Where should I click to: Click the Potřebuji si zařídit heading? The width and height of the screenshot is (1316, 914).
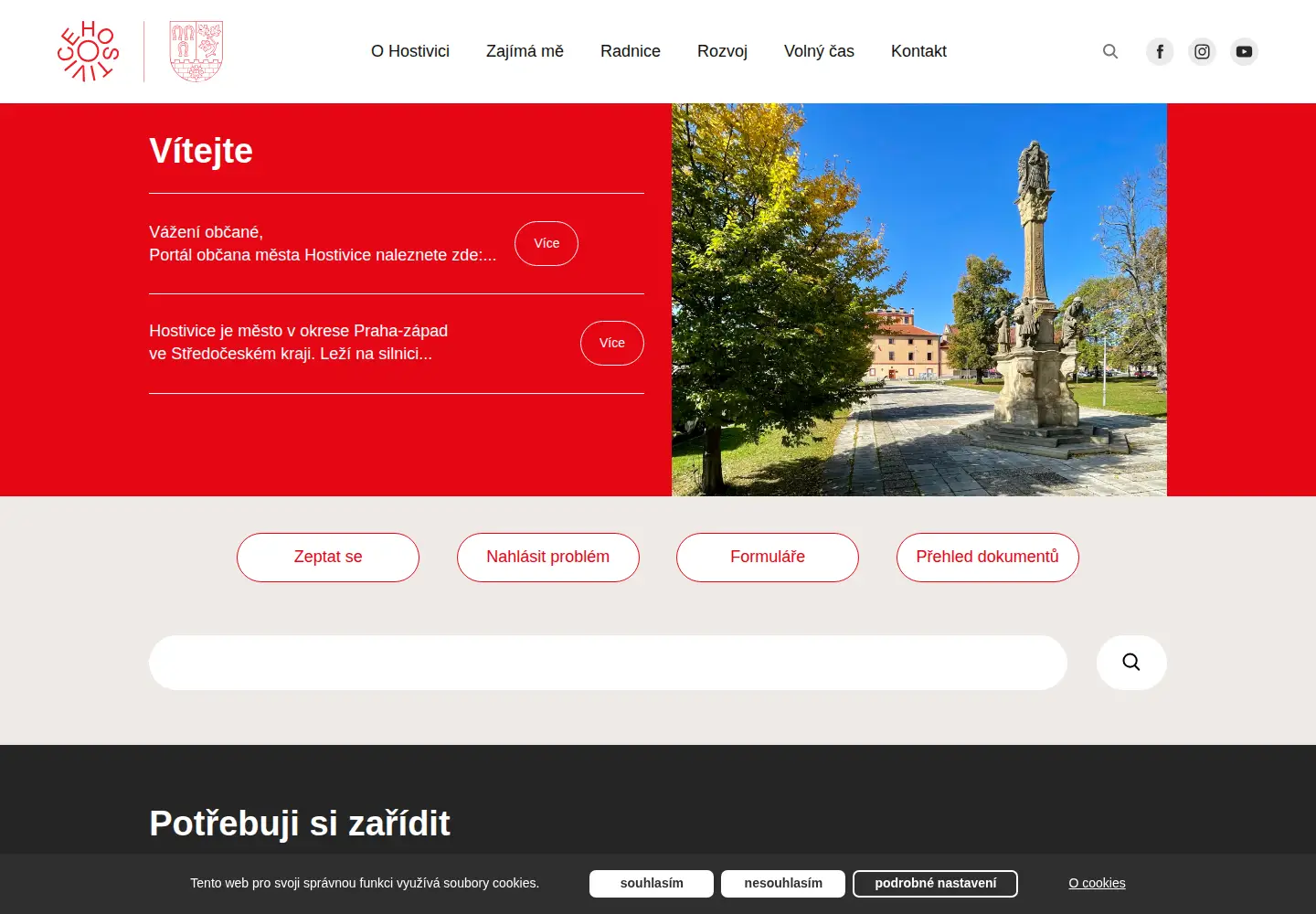tap(300, 824)
